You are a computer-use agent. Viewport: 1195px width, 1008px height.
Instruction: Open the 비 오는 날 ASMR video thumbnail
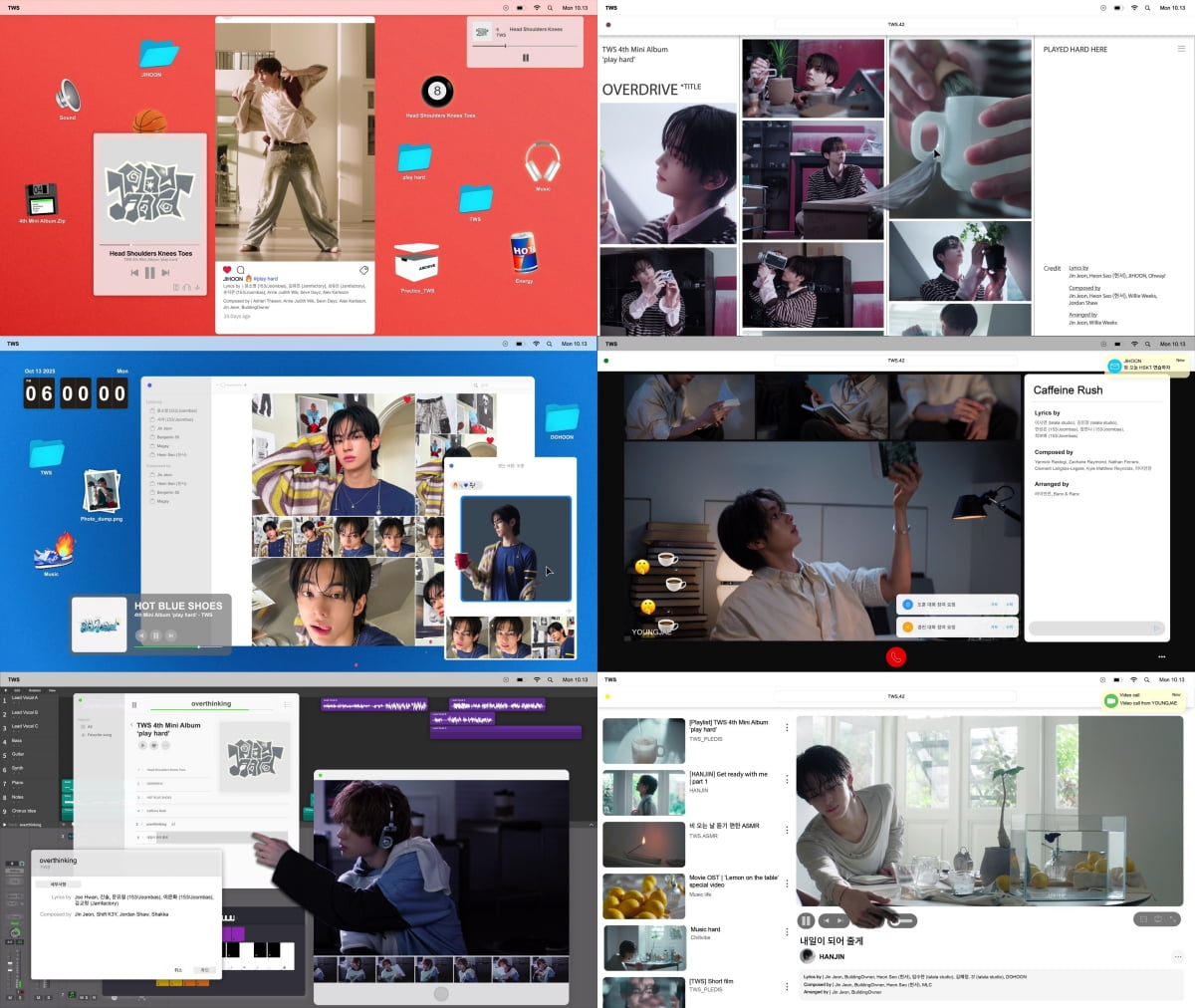643,844
